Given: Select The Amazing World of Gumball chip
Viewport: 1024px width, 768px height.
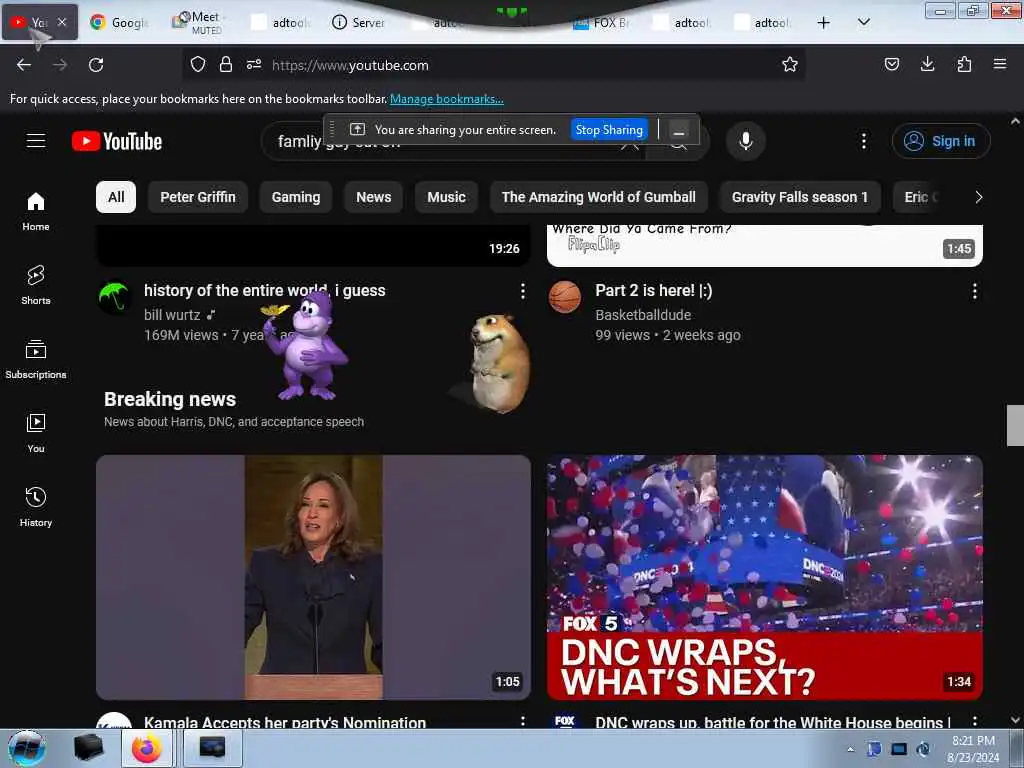Looking at the screenshot, I should tap(598, 197).
